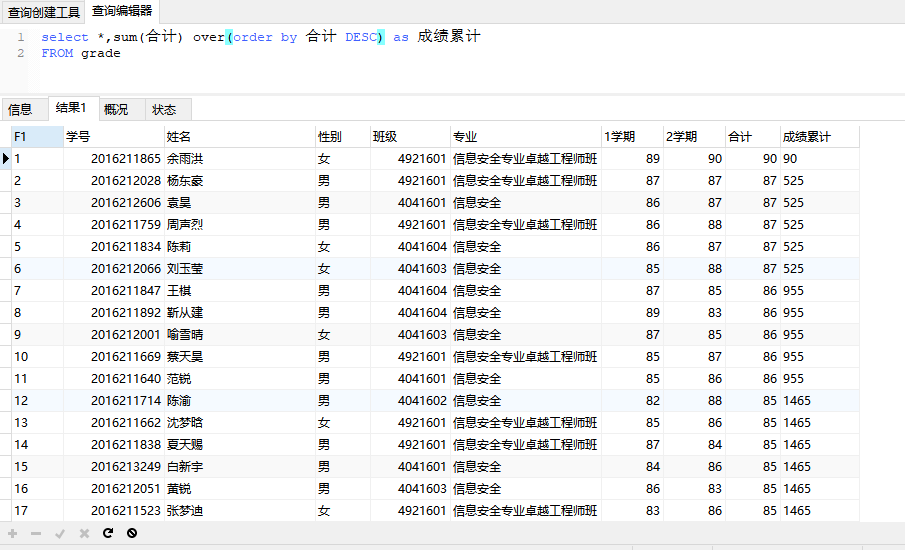The image size is (905, 550).
Task: Click the 班级 column header
Action: tap(410, 137)
